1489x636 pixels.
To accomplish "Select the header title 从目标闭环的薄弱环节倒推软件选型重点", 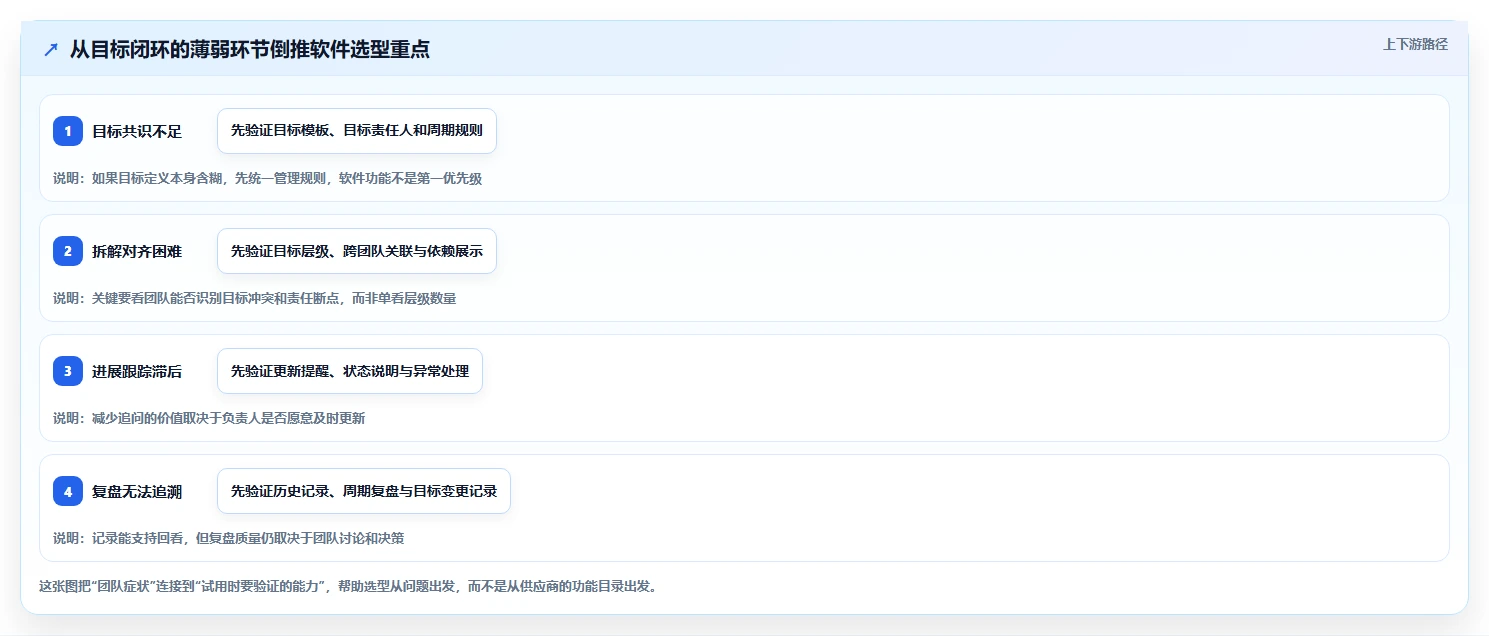I will 250,49.
